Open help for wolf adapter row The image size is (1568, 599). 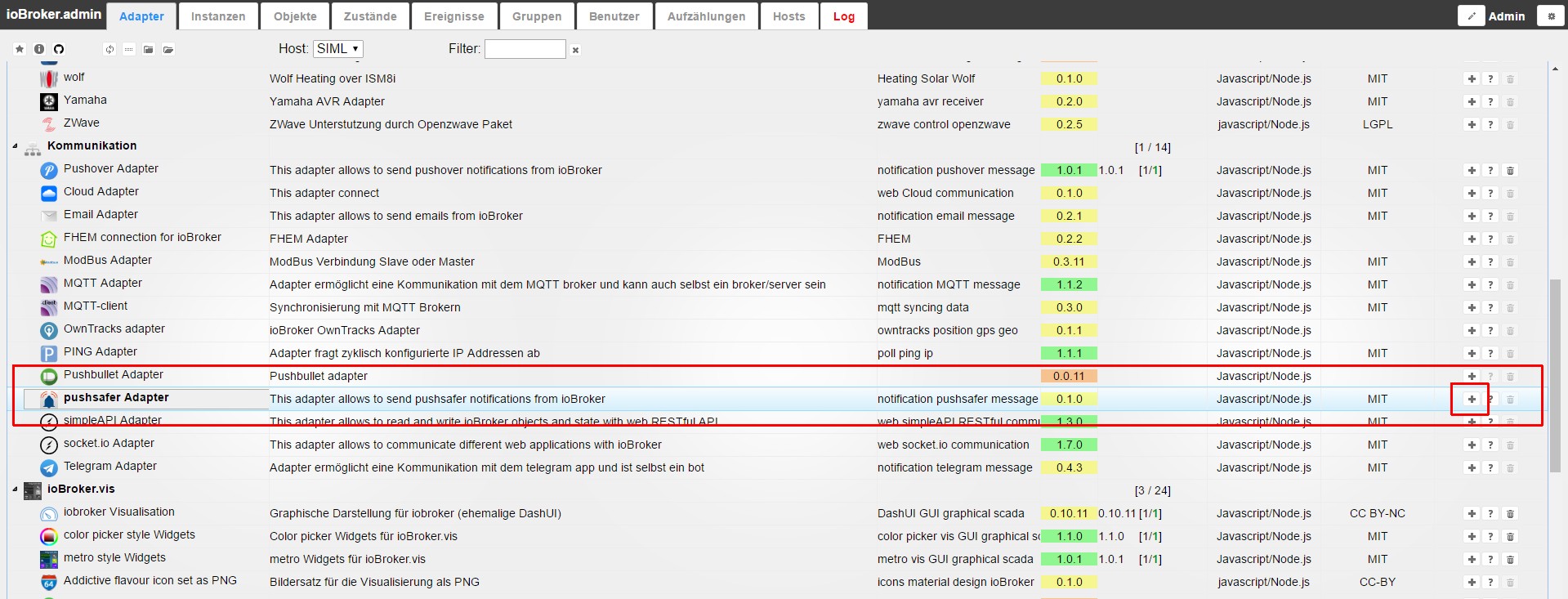1490,78
